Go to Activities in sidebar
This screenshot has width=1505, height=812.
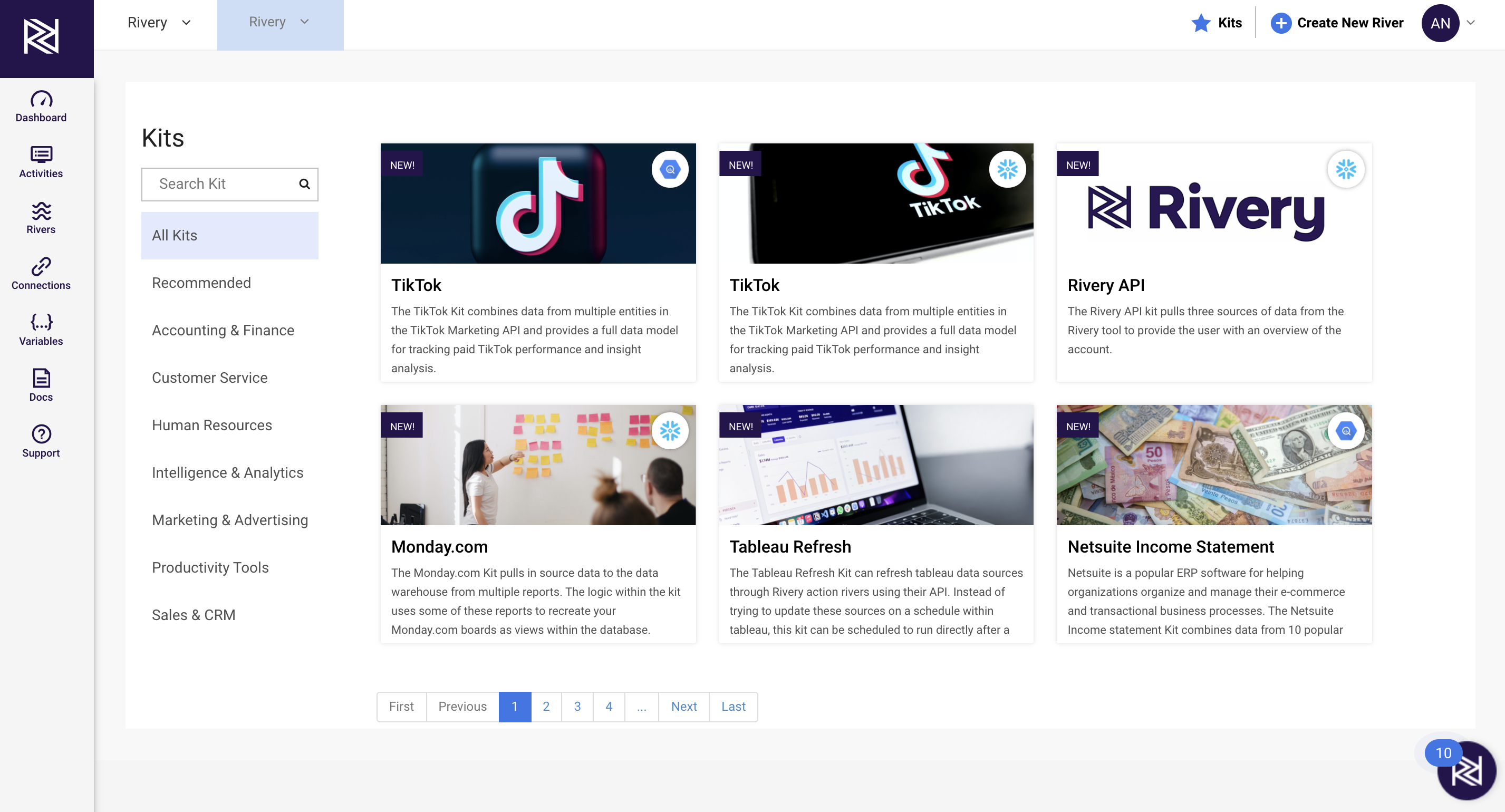(41, 155)
